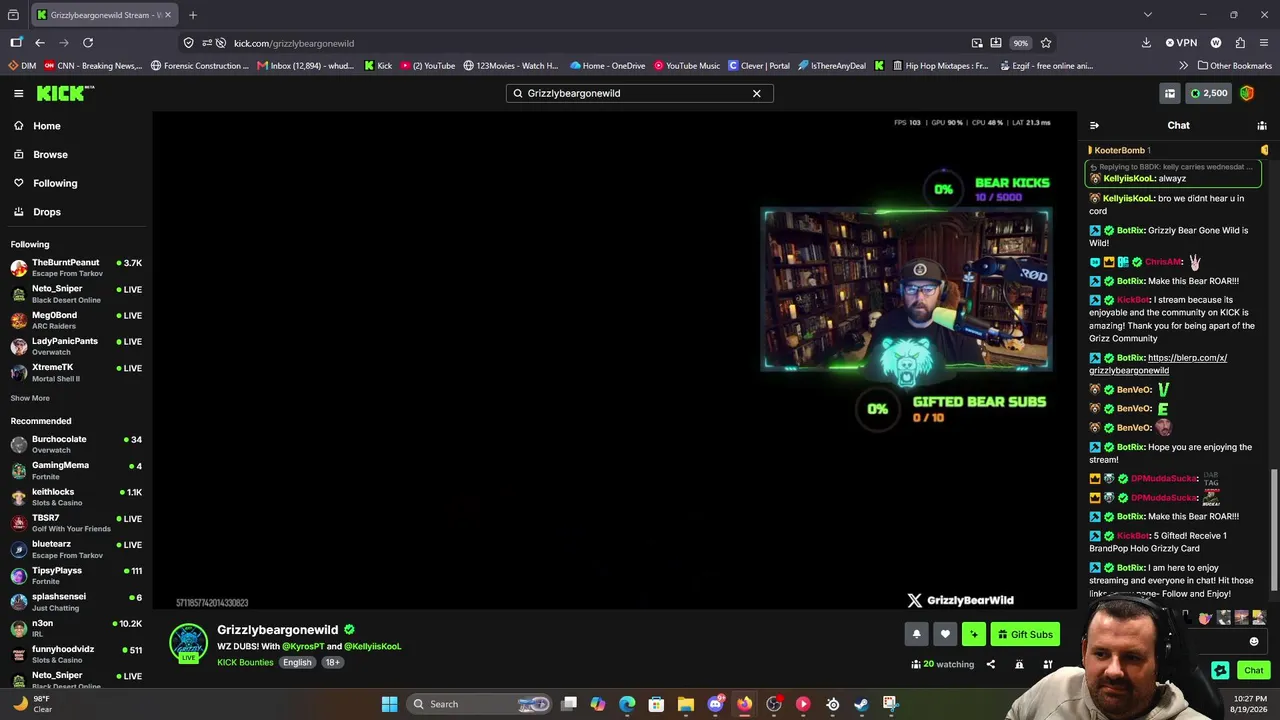1280x720 pixels.
Task: Click the Grizzlybeargonewild channel avatar
Action: [188, 643]
